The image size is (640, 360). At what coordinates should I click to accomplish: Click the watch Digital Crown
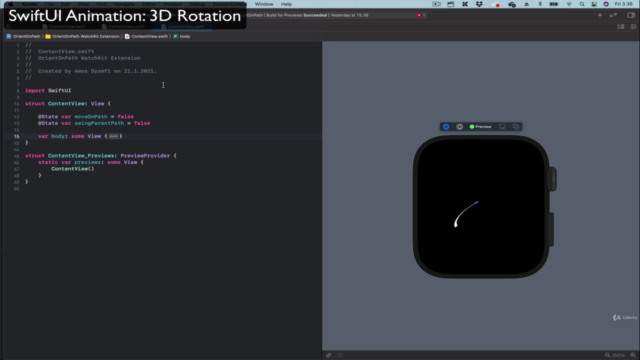coord(552,179)
